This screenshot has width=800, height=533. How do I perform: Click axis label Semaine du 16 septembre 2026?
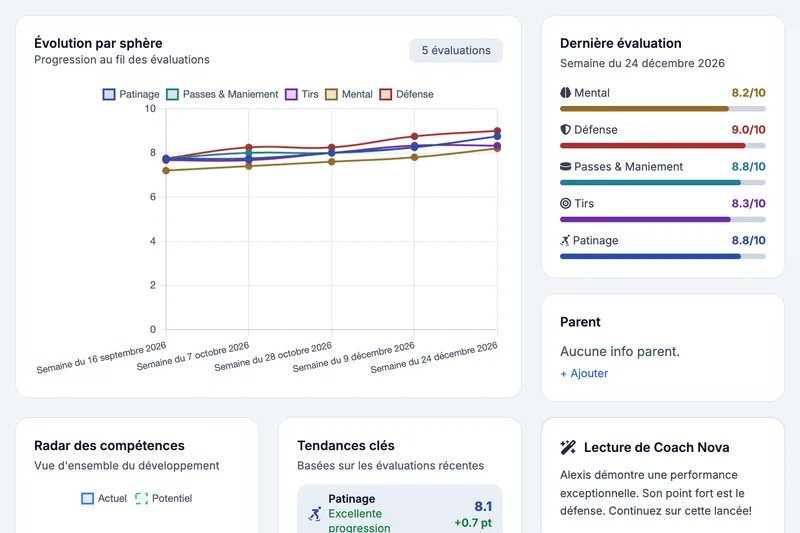pyautogui.click(x=101, y=358)
